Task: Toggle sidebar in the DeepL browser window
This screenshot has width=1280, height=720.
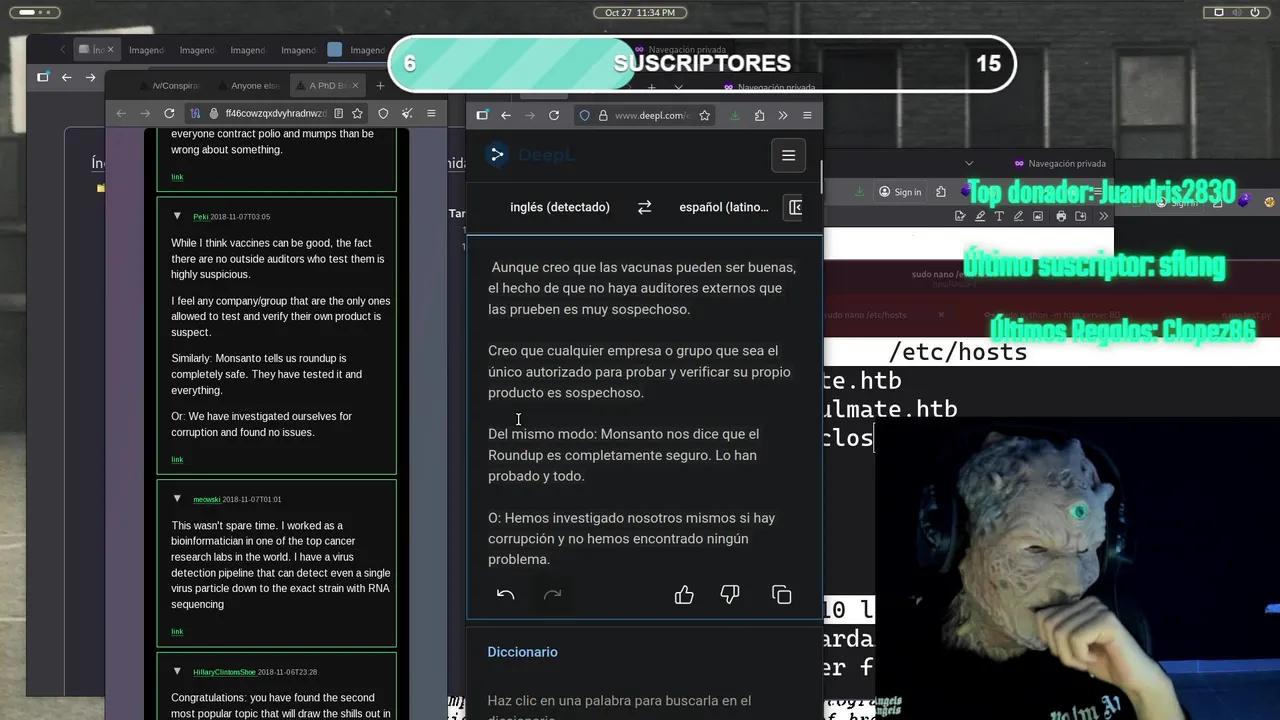Action: click(x=482, y=115)
